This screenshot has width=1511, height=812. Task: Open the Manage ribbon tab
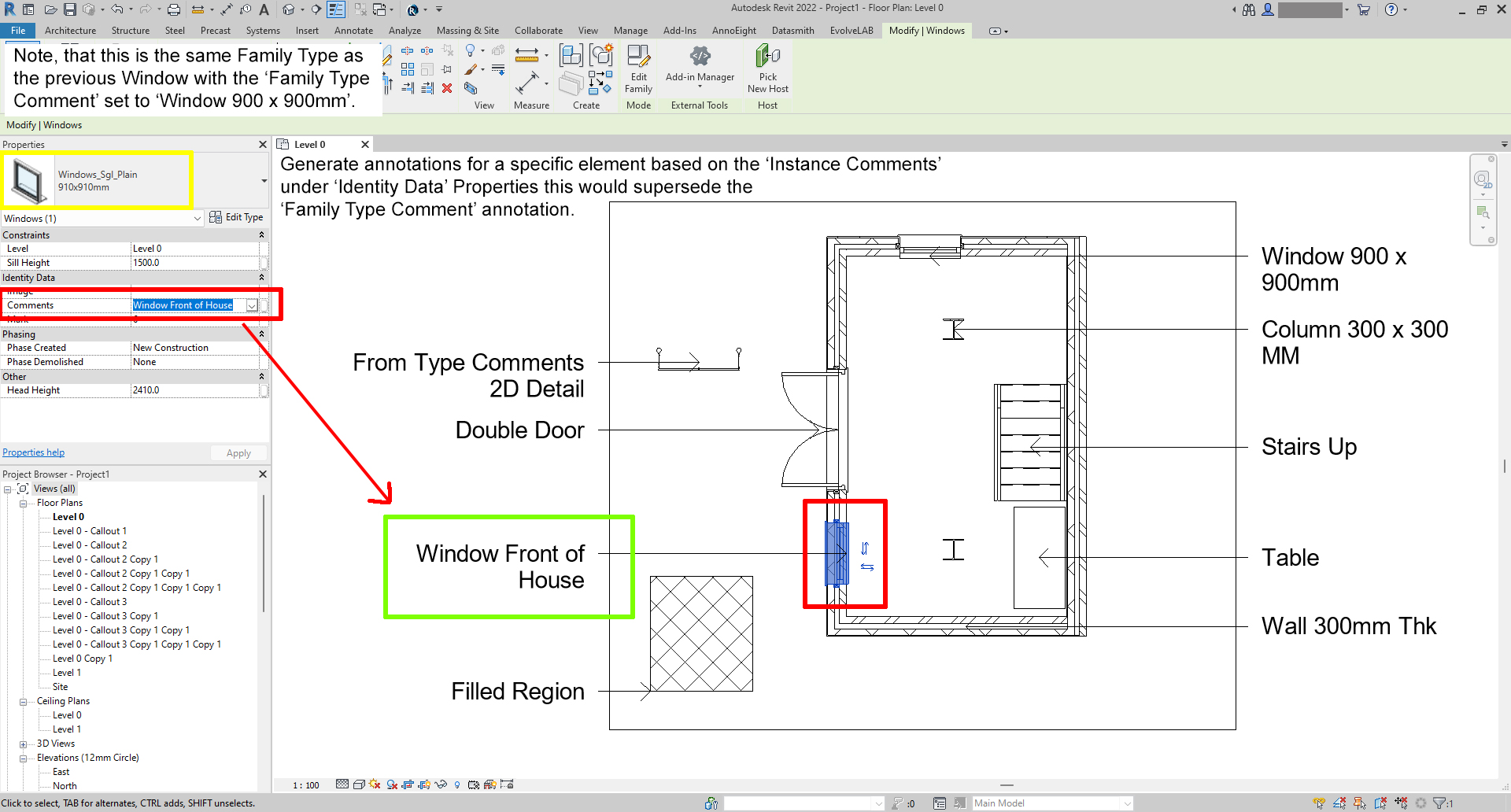coord(630,31)
